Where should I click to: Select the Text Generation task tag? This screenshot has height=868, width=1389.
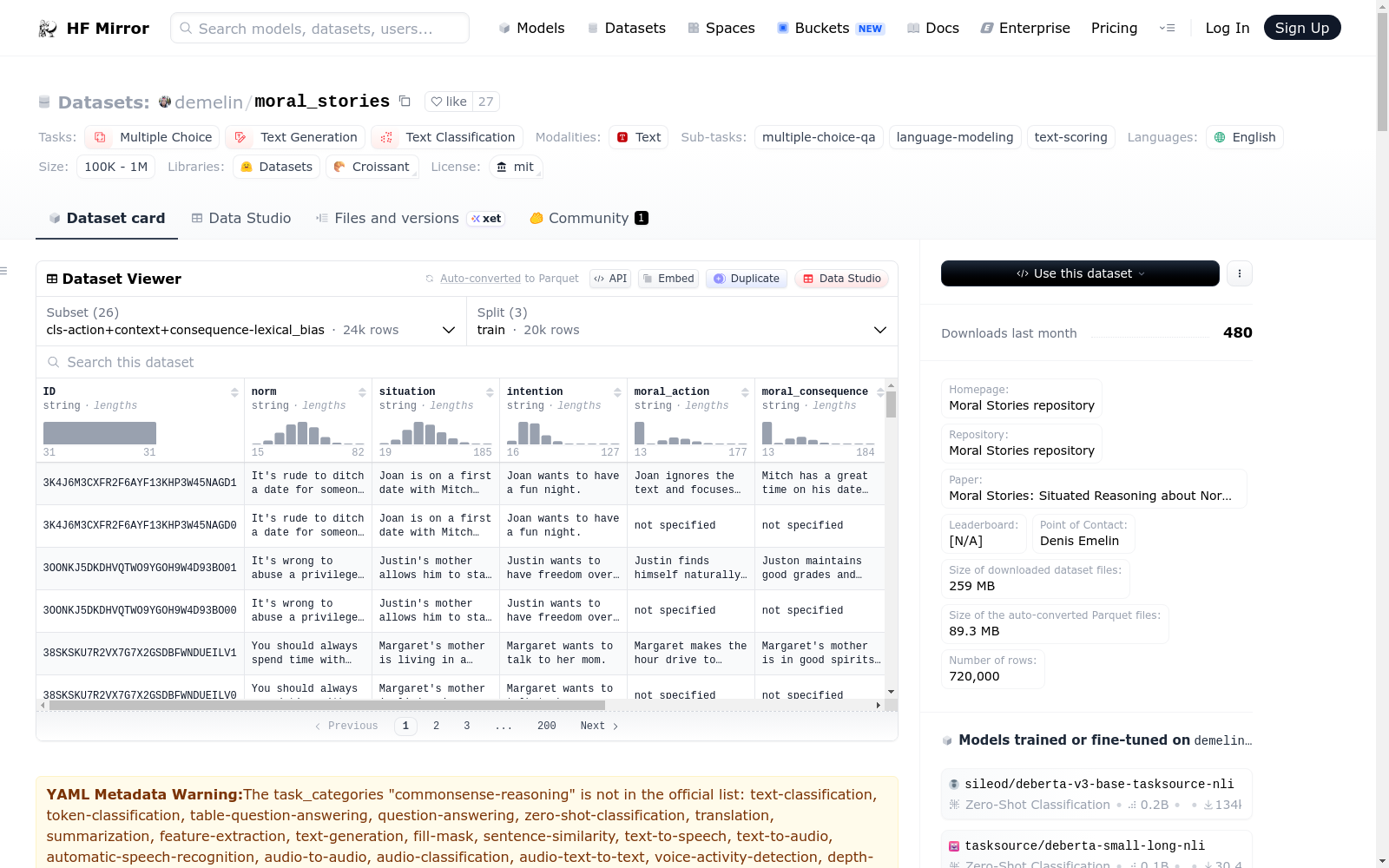click(x=296, y=137)
